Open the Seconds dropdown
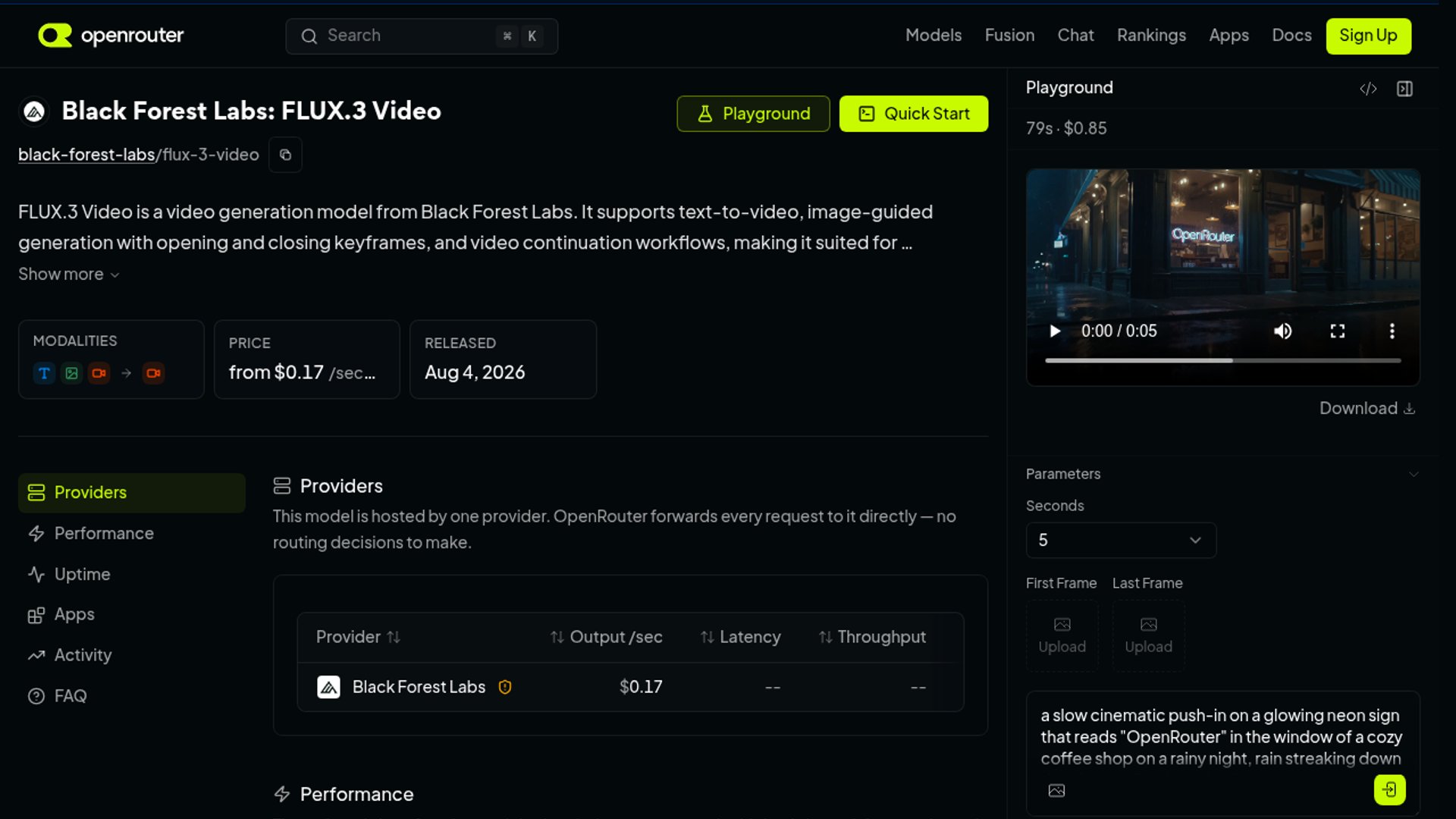Image resolution: width=1456 pixels, height=819 pixels. [x=1121, y=541]
